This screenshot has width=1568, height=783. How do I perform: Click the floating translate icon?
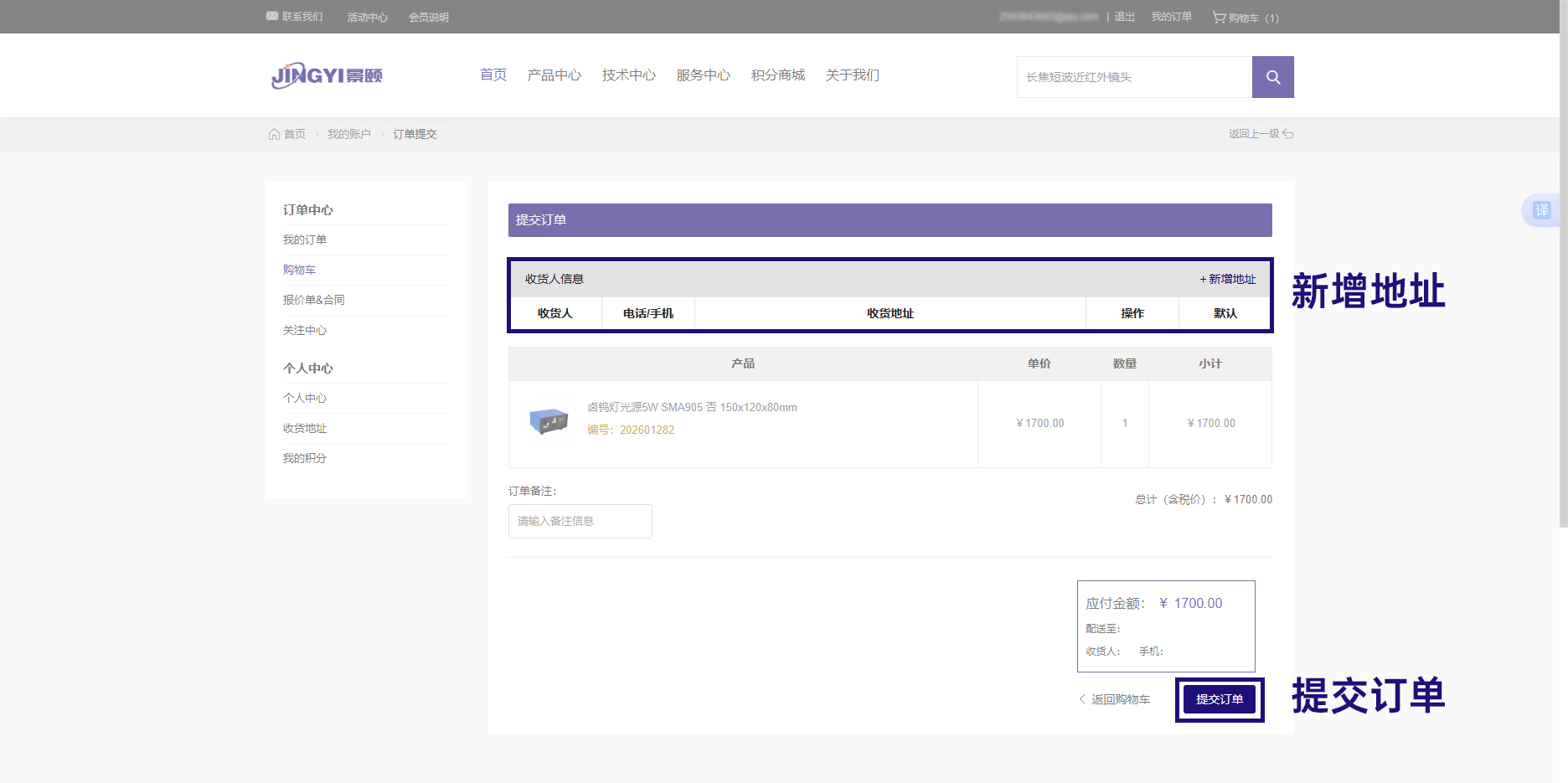click(1541, 210)
